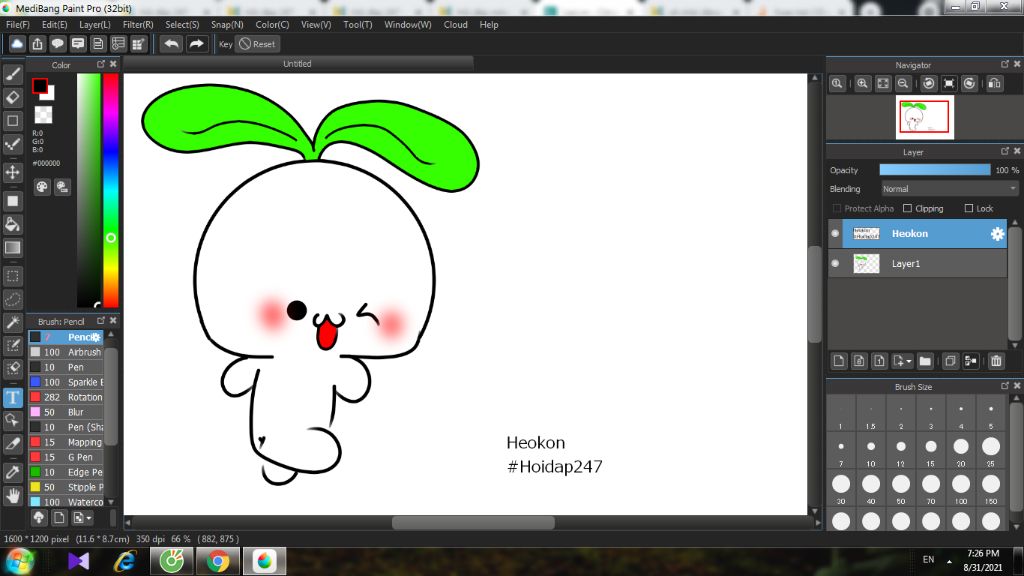Open Chrome from the taskbar

pos(218,561)
